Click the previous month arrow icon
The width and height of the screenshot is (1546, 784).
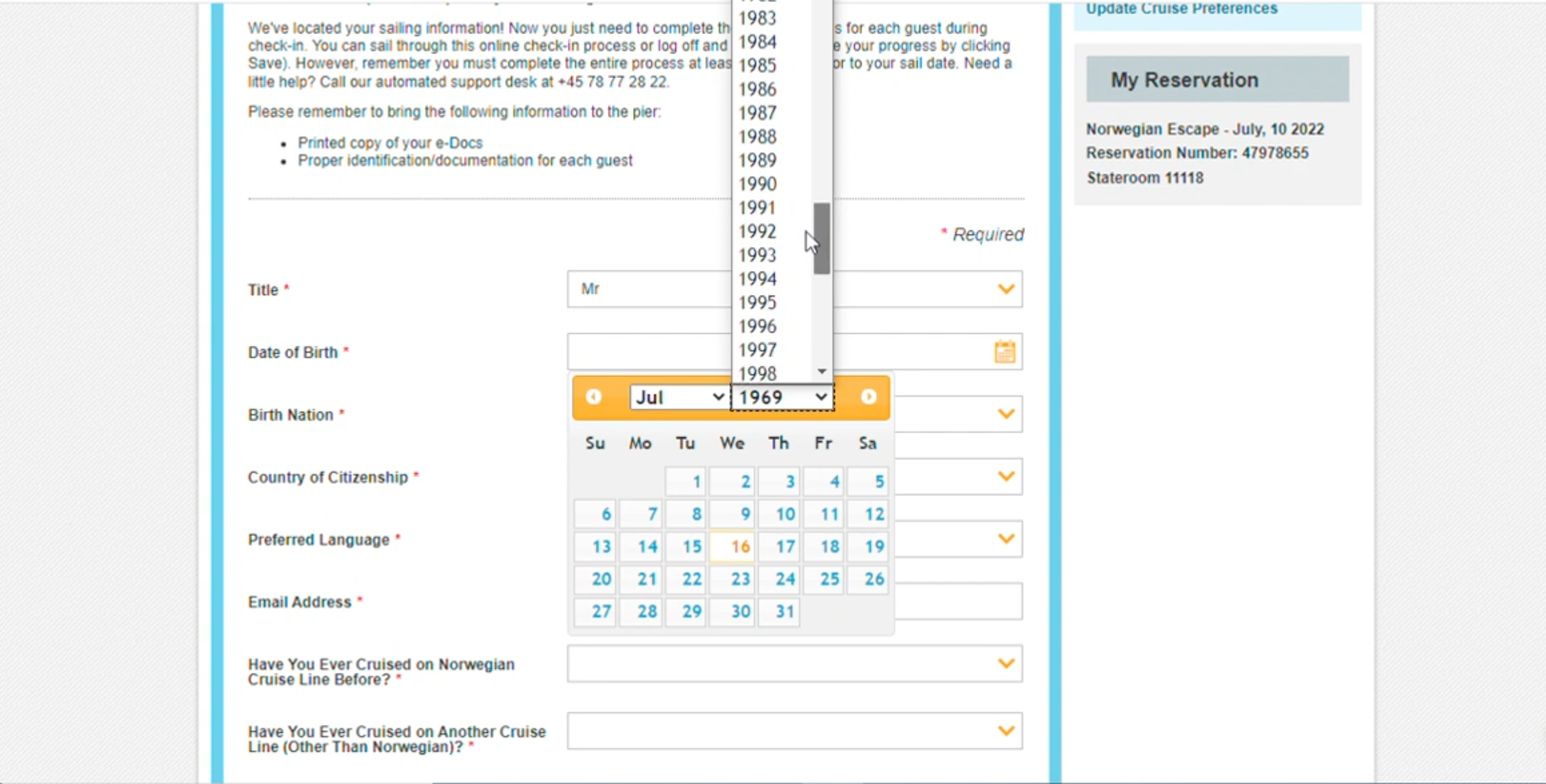593,397
